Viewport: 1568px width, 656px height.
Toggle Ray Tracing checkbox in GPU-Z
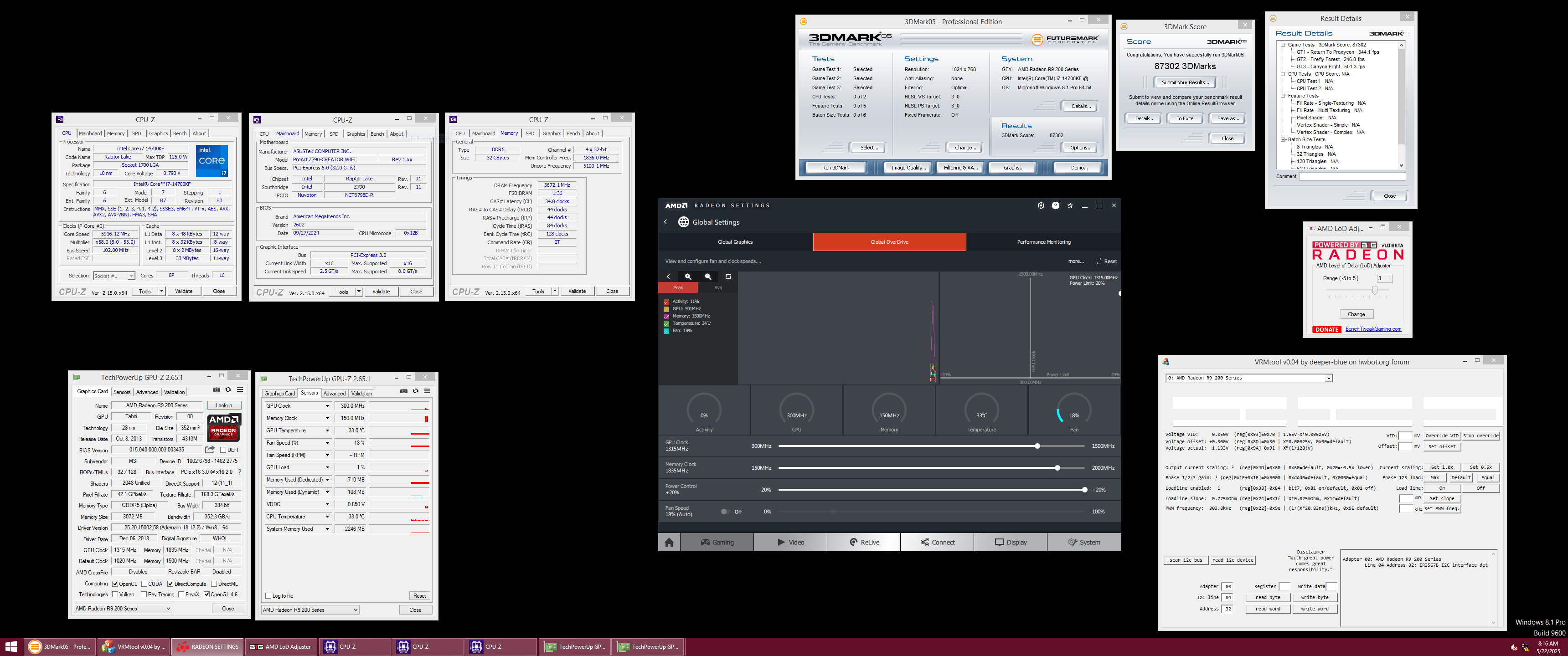pyautogui.click(x=144, y=594)
